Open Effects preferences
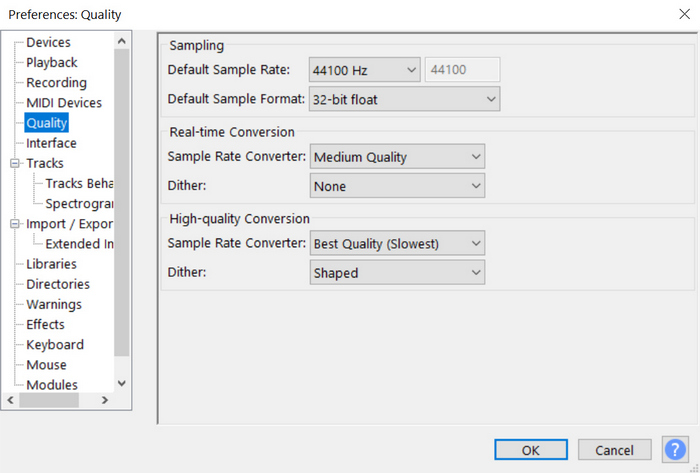700x473 pixels. pos(45,324)
